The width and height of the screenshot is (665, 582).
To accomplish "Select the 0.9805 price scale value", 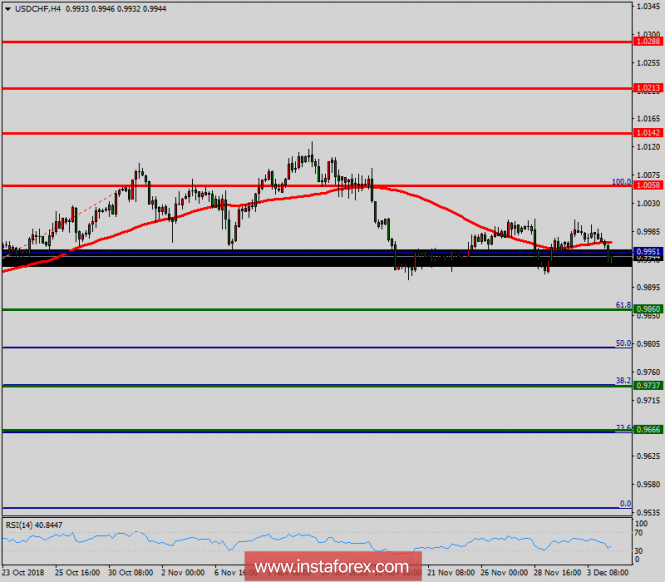I will [x=648, y=344].
